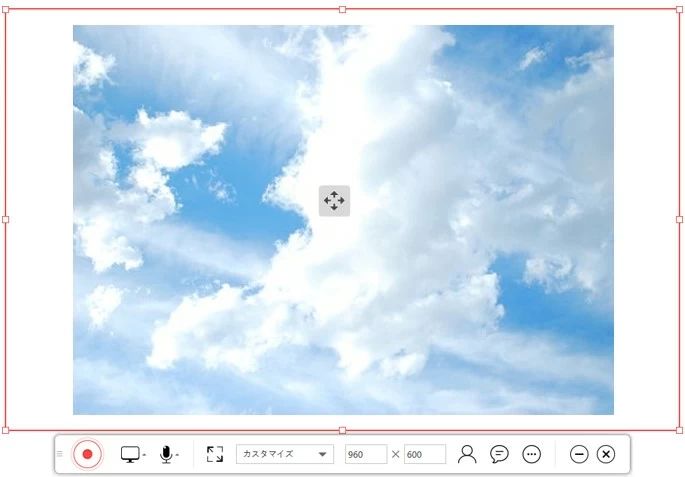The width and height of the screenshot is (685, 477).
Task: Select the full screen capture icon
Action: (x=214, y=454)
